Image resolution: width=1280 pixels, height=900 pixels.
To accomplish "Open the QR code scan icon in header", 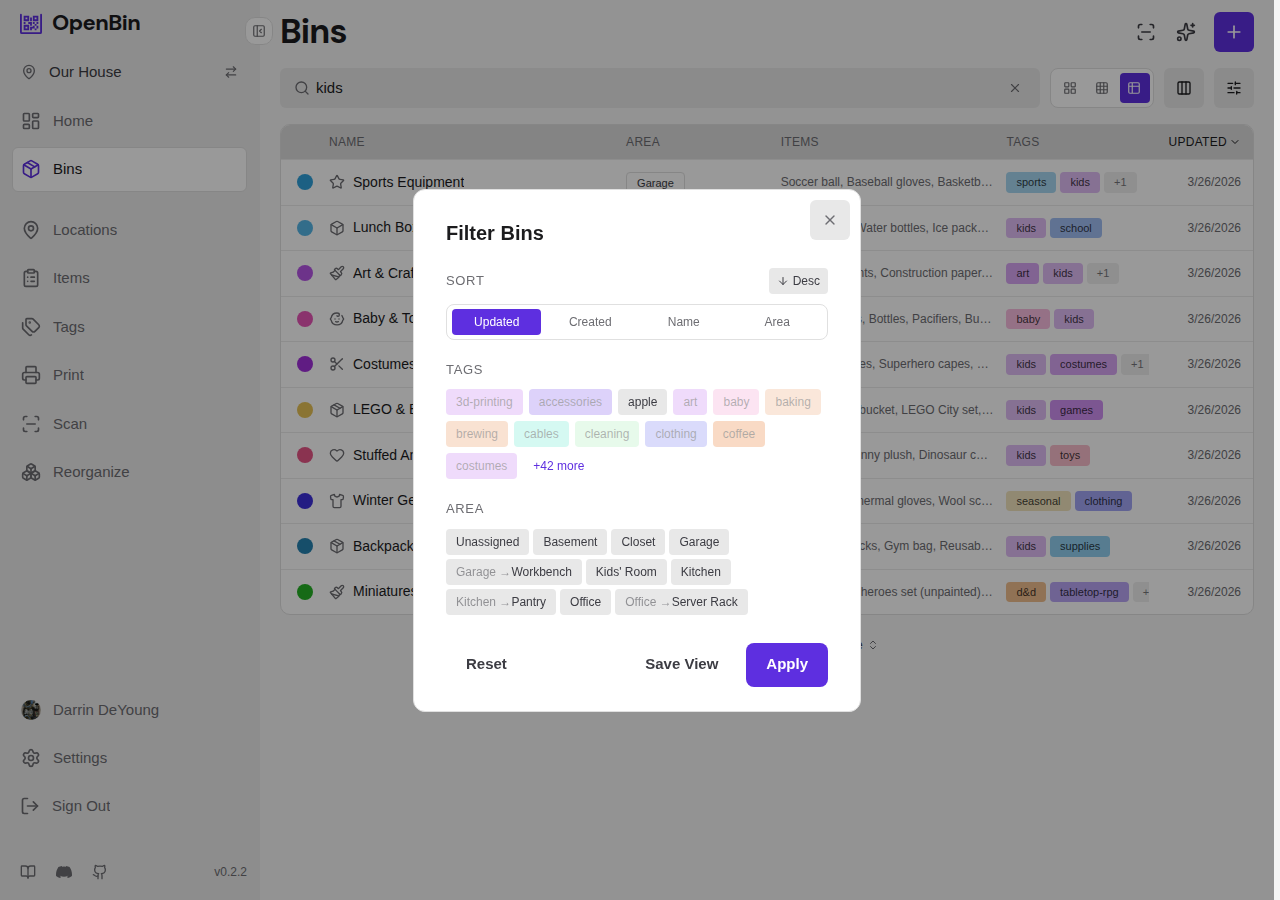I will [1145, 32].
